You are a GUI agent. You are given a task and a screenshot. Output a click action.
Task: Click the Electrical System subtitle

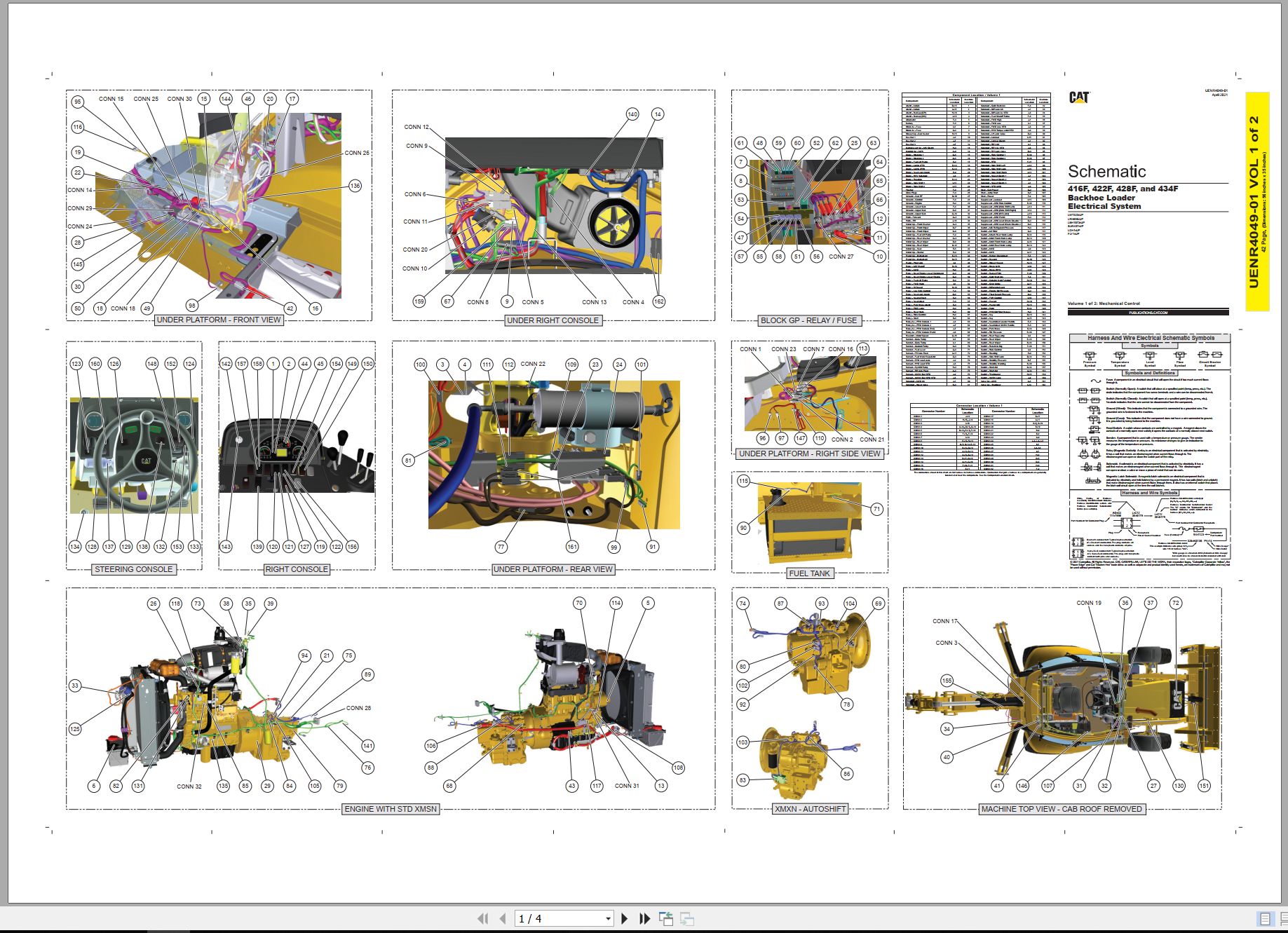[1104, 206]
